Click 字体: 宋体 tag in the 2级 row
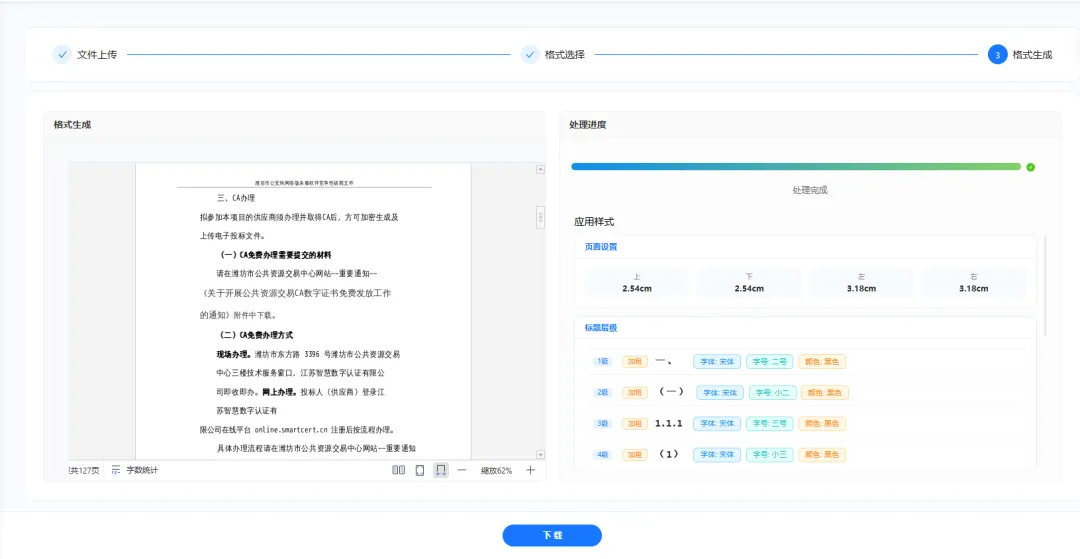 coord(720,392)
